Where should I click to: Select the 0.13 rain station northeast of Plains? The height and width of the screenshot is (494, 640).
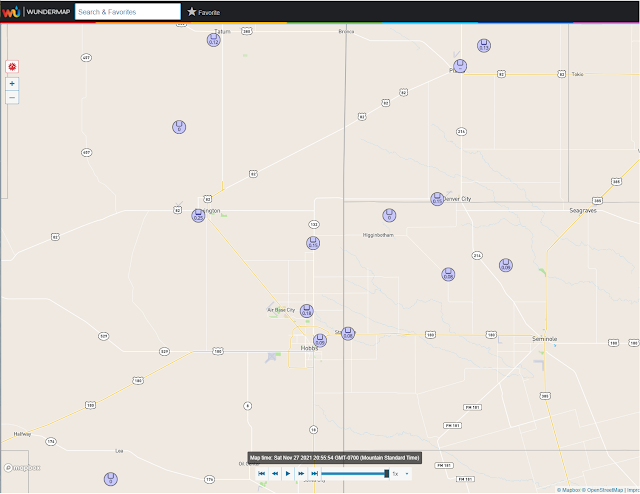click(484, 46)
